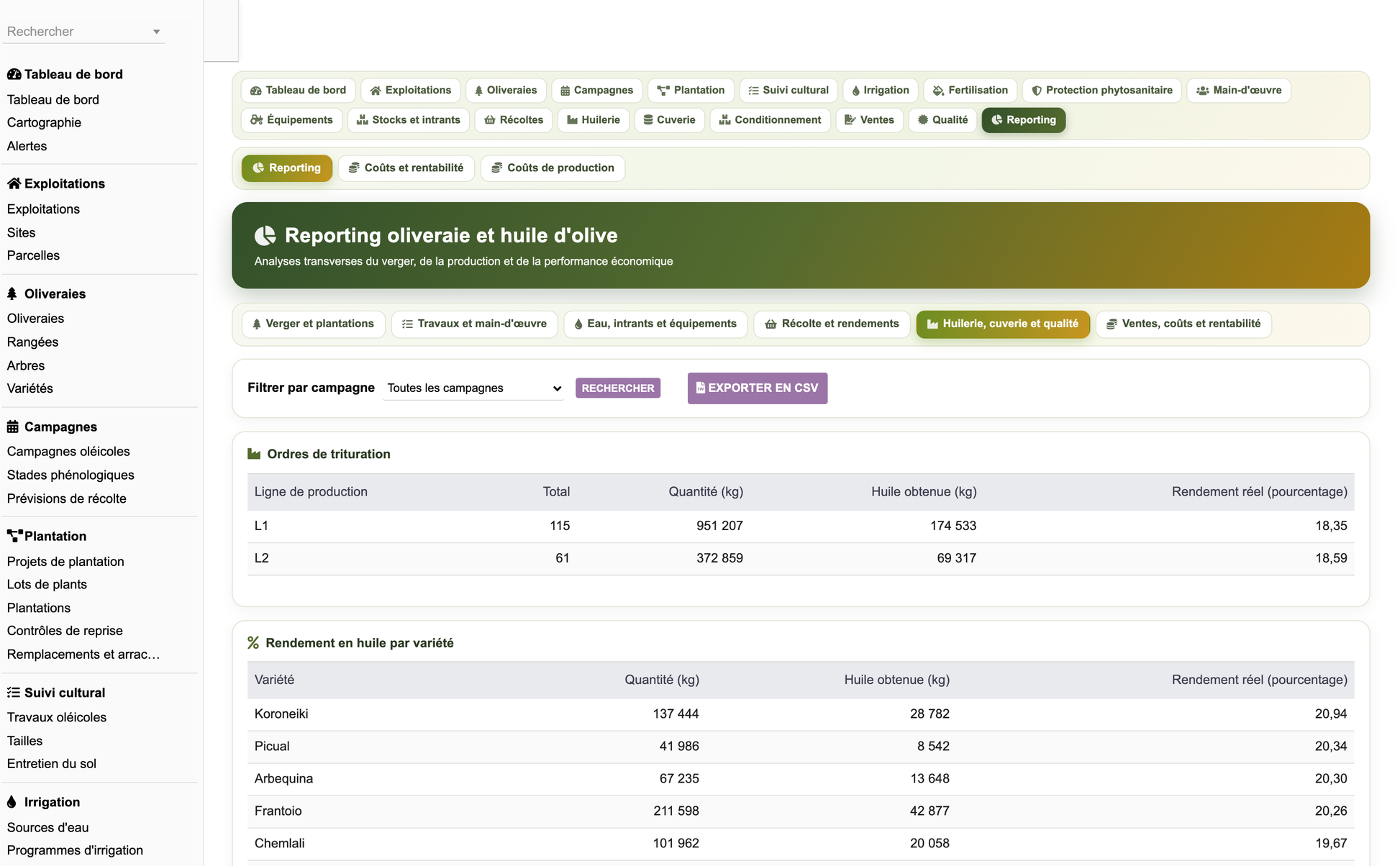Click the list icon beside Suivi cultural heading
This screenshot has width=1400, height=866.
coord(14,693)
